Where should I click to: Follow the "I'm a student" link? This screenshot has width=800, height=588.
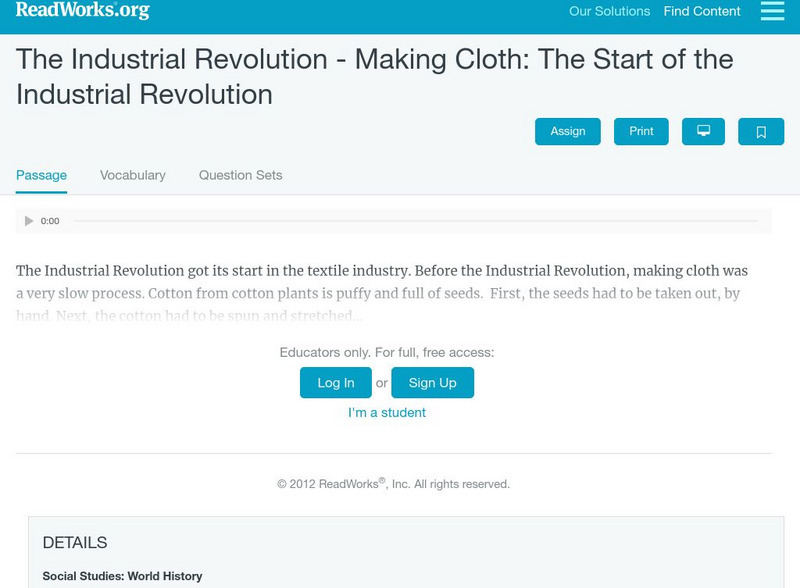[x=387, y=413]
